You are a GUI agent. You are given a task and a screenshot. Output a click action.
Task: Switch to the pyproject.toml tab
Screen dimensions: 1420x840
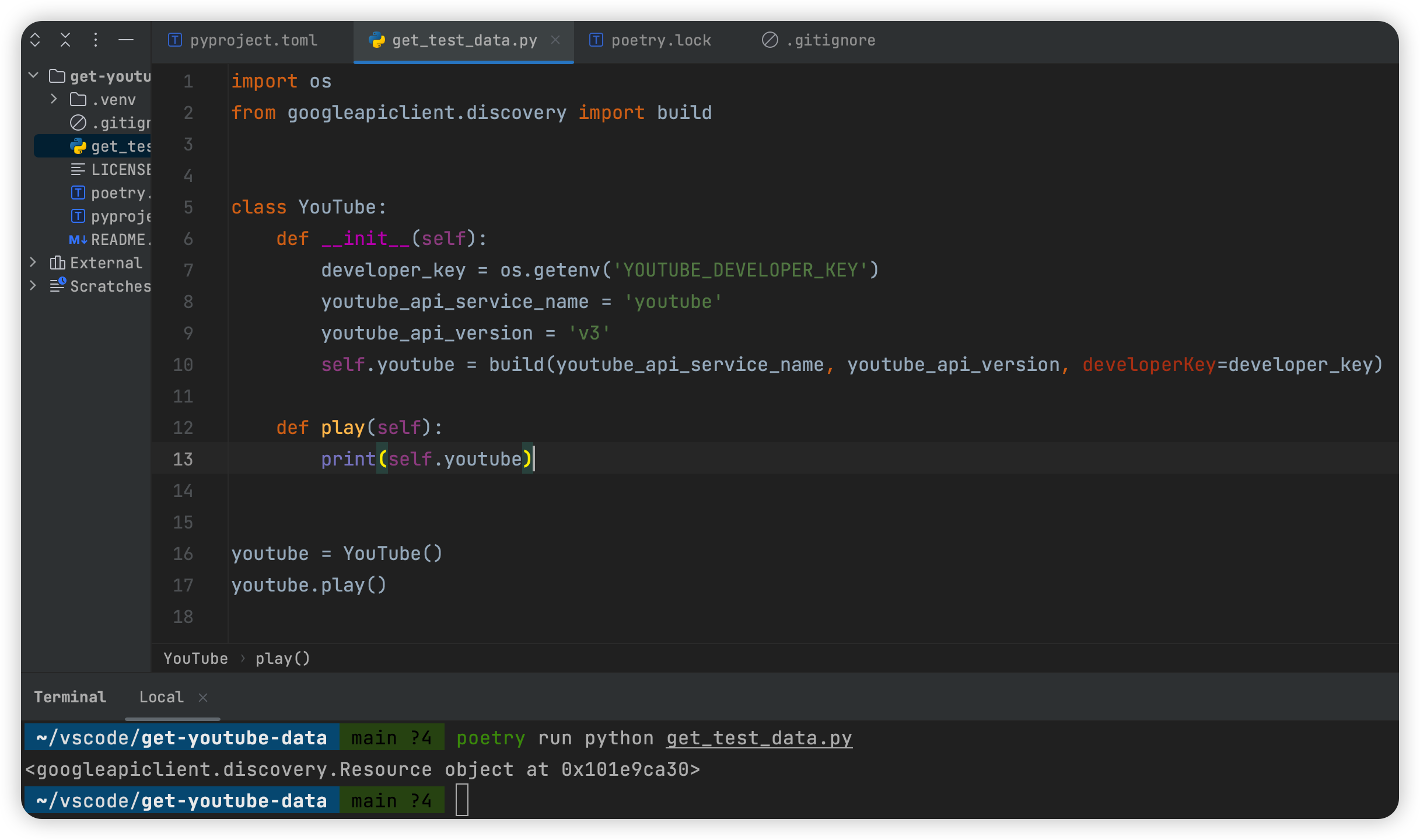pos(253,40)
